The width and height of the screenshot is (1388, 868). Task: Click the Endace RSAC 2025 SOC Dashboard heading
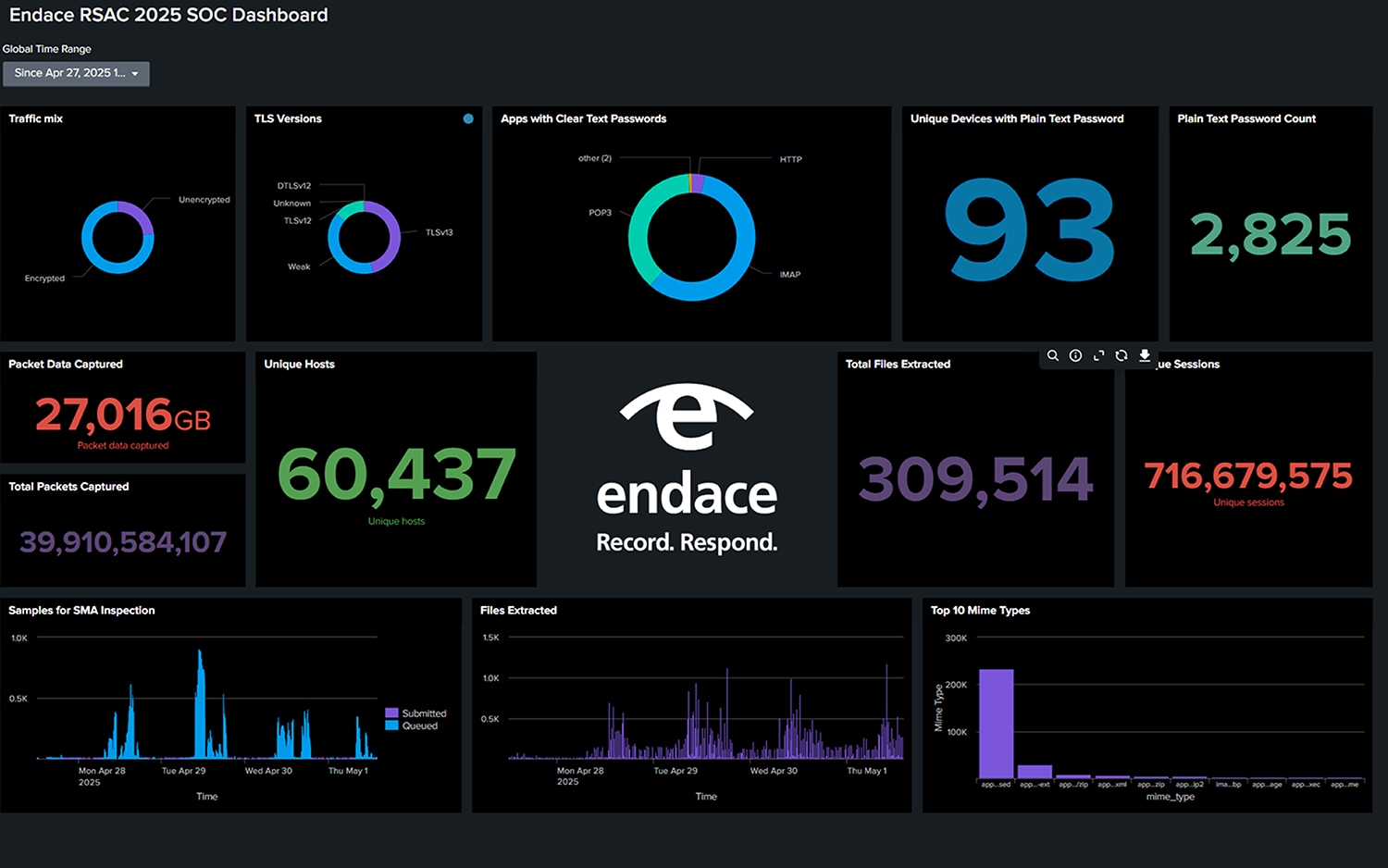168,15
